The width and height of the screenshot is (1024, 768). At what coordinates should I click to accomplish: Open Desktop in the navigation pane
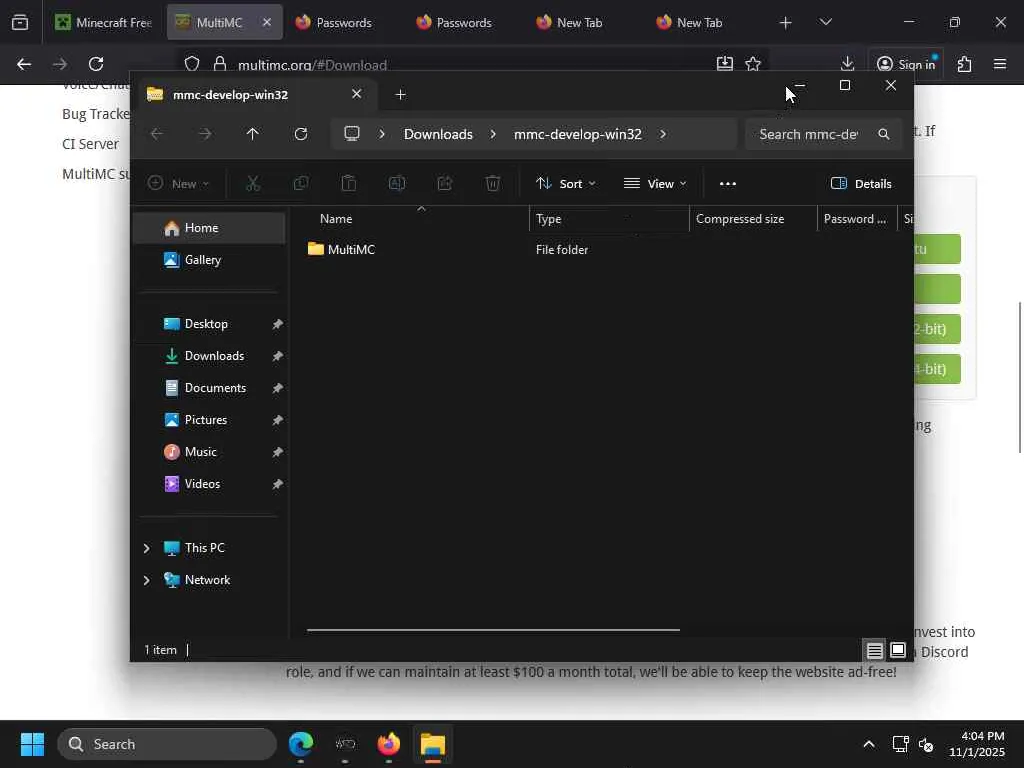(x=209, y=324)
